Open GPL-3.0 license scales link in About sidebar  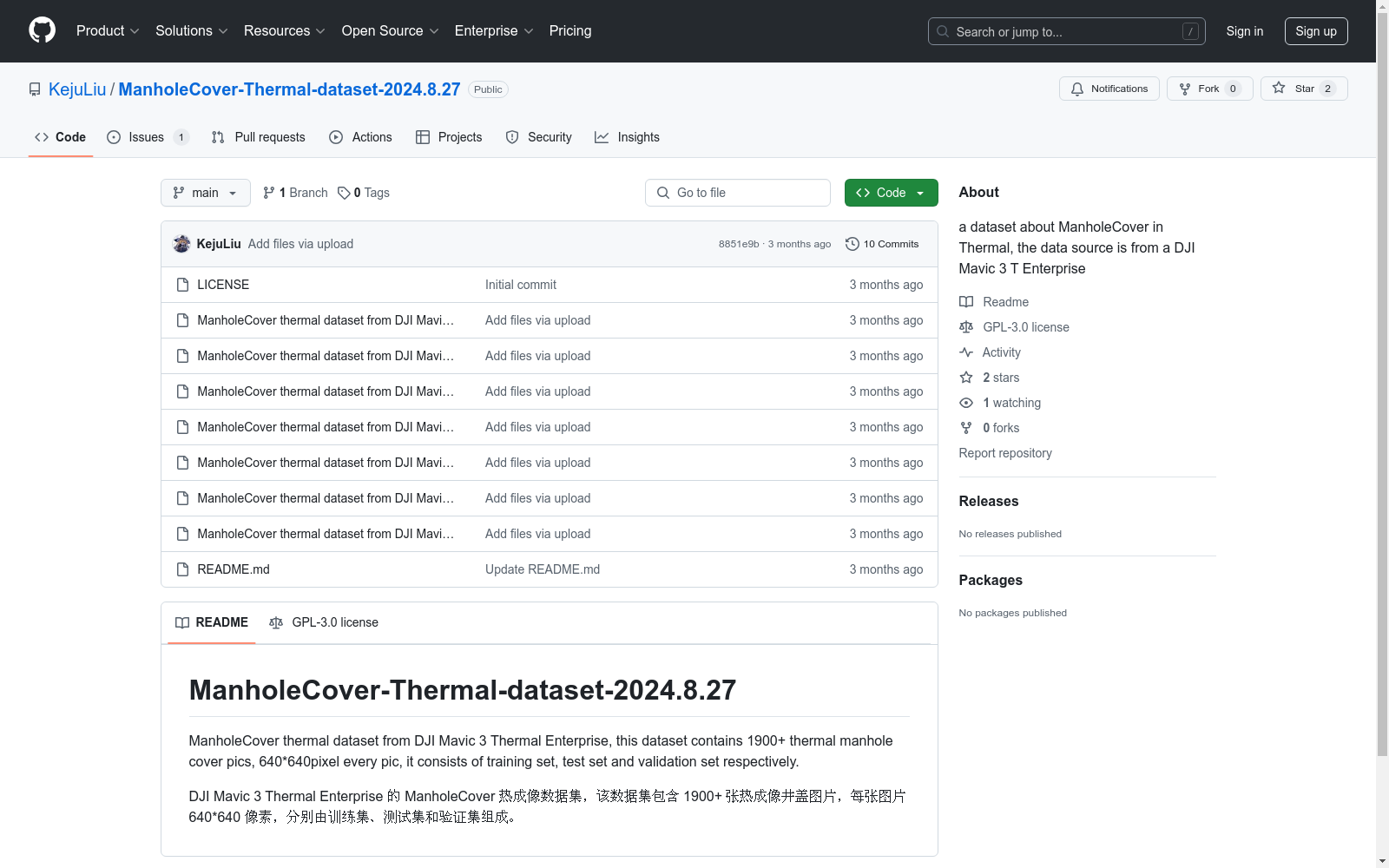coord(1014,327)
